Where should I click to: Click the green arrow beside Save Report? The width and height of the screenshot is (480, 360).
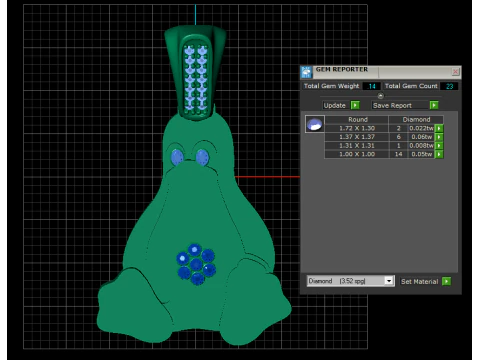coord(434,105)
